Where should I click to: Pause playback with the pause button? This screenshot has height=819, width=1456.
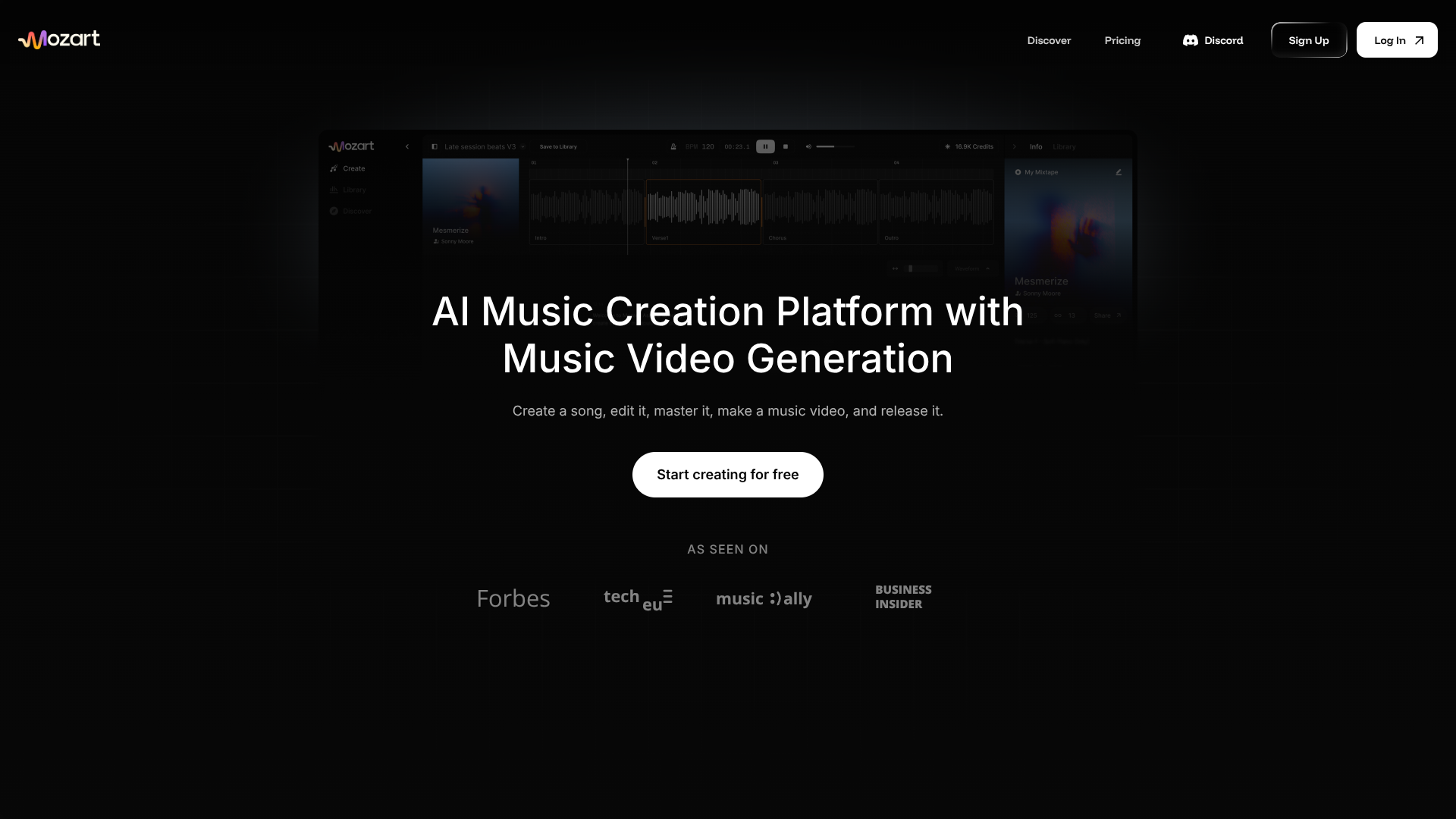[x=765, y=146]
